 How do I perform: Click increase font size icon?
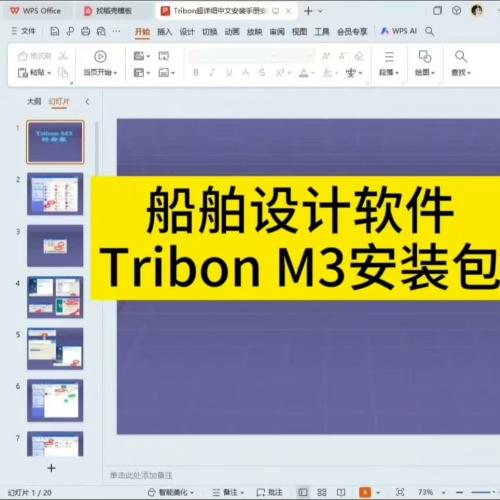pyautogui.click(x=326, y=56)
